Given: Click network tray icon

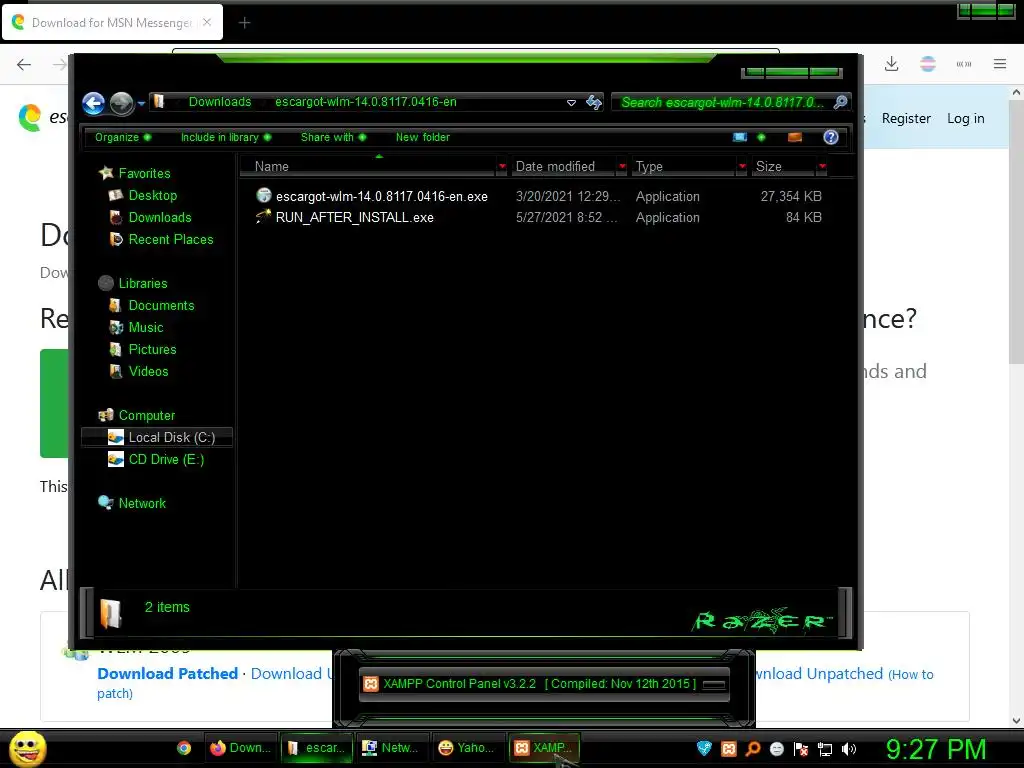Looking at the screenshot, I should coord(825,749).
